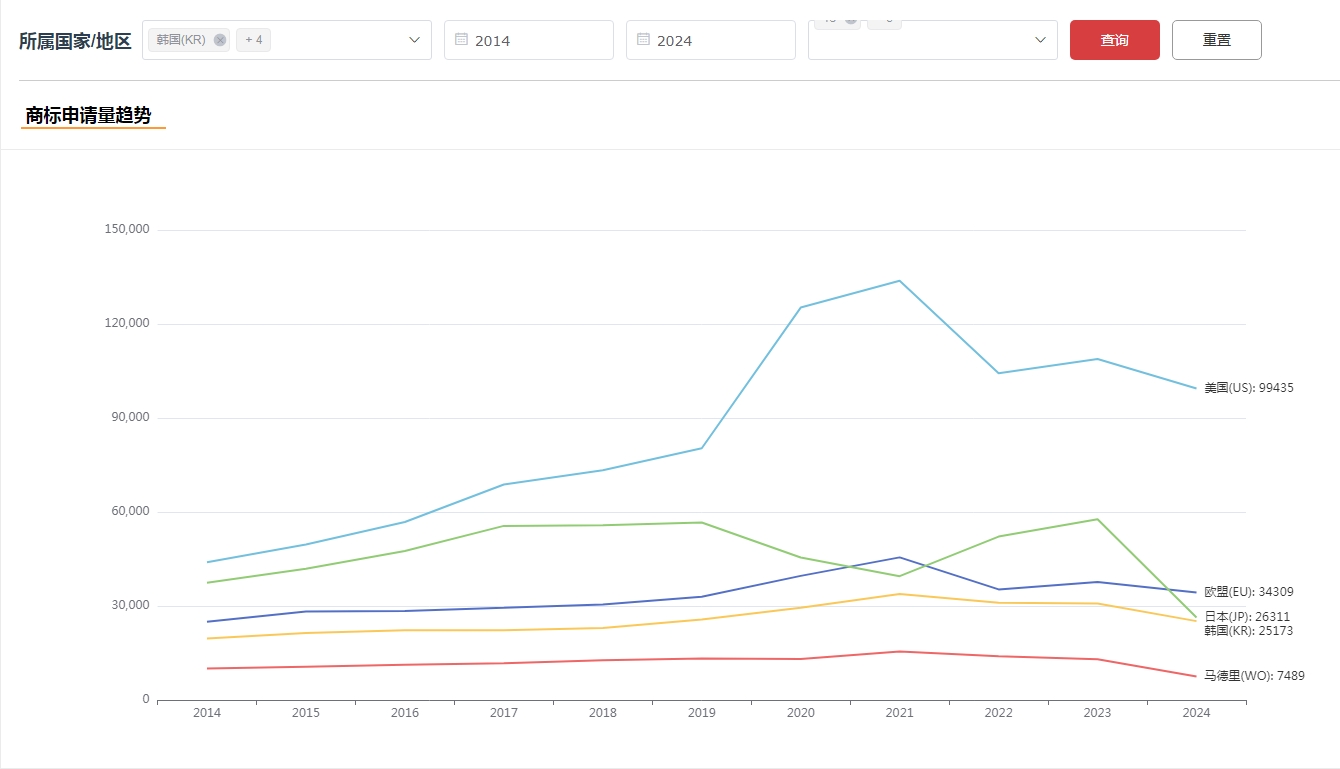1340x769 pixels.
Task: Click the 2021 label on the x-axis
Action: 899,713
